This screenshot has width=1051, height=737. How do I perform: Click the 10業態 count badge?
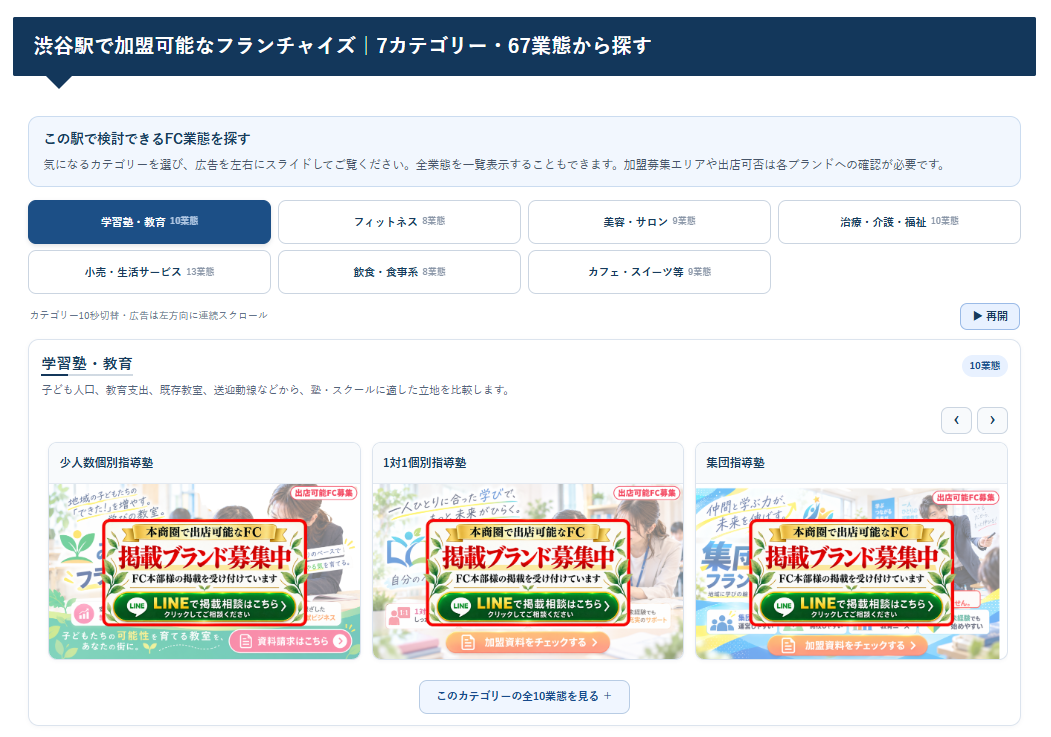point(985,366)
